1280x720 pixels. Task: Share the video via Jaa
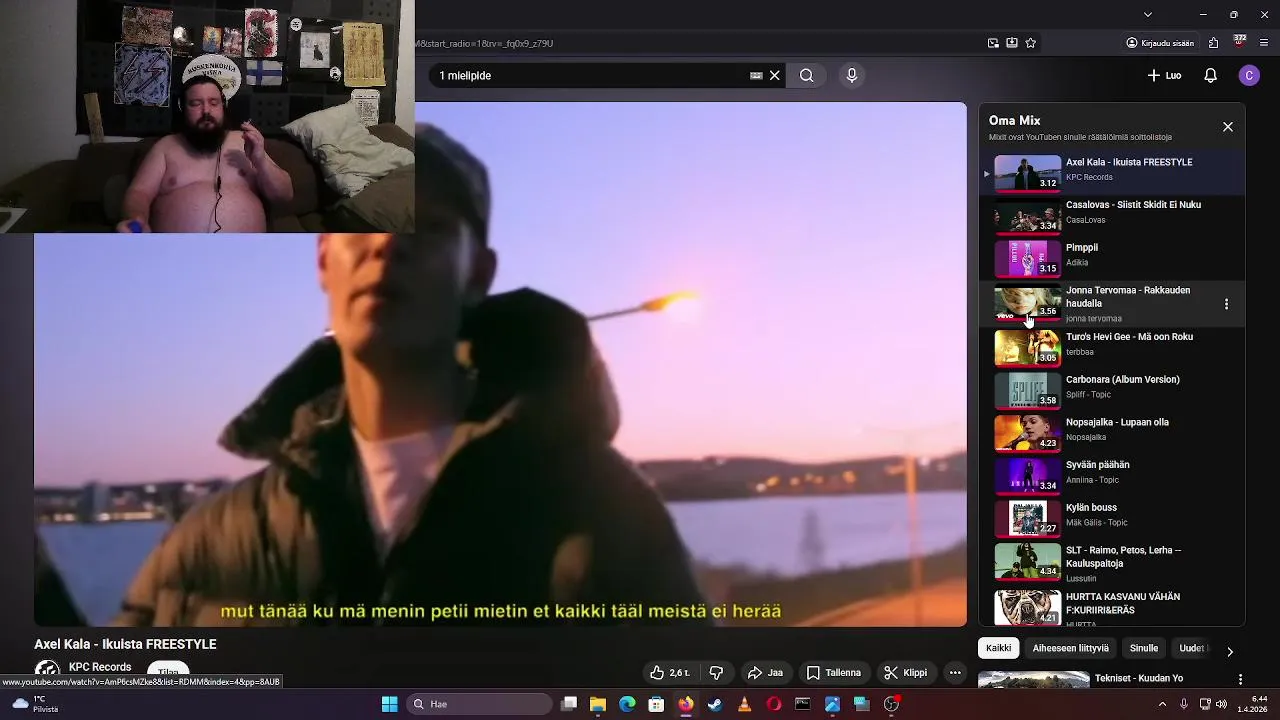tap(765, 673)
